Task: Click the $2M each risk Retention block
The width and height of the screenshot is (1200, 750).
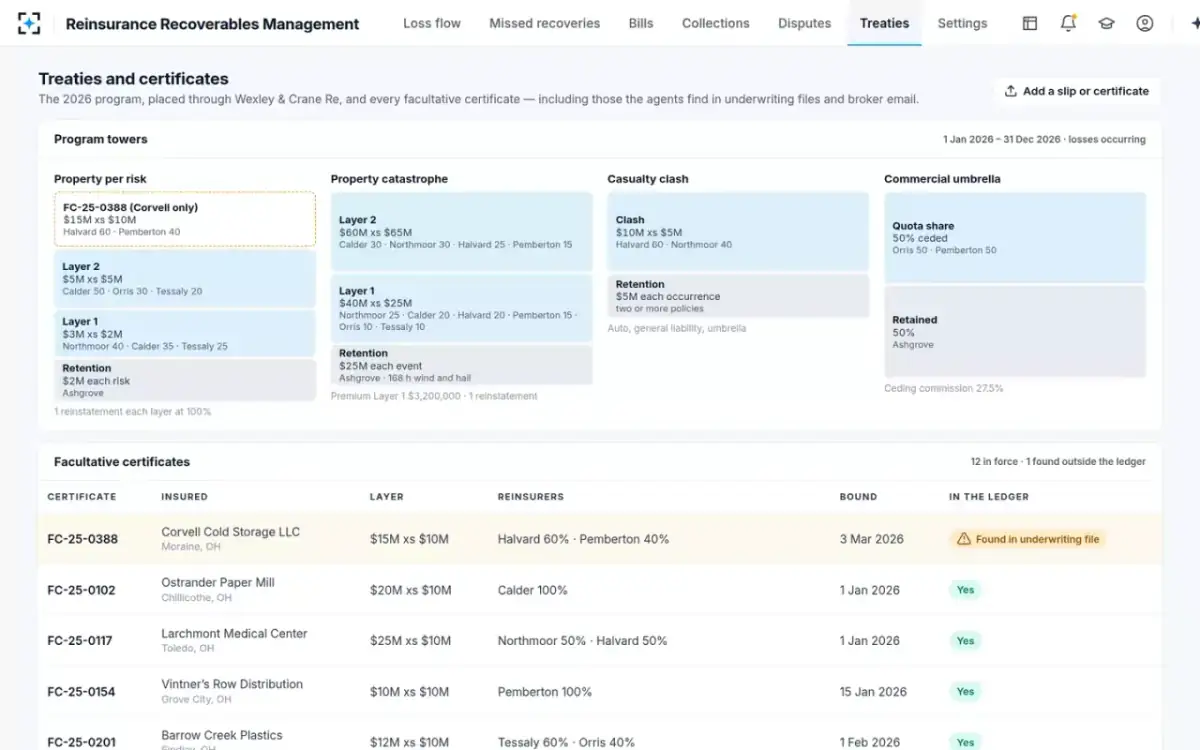Action: pos(185,380)
